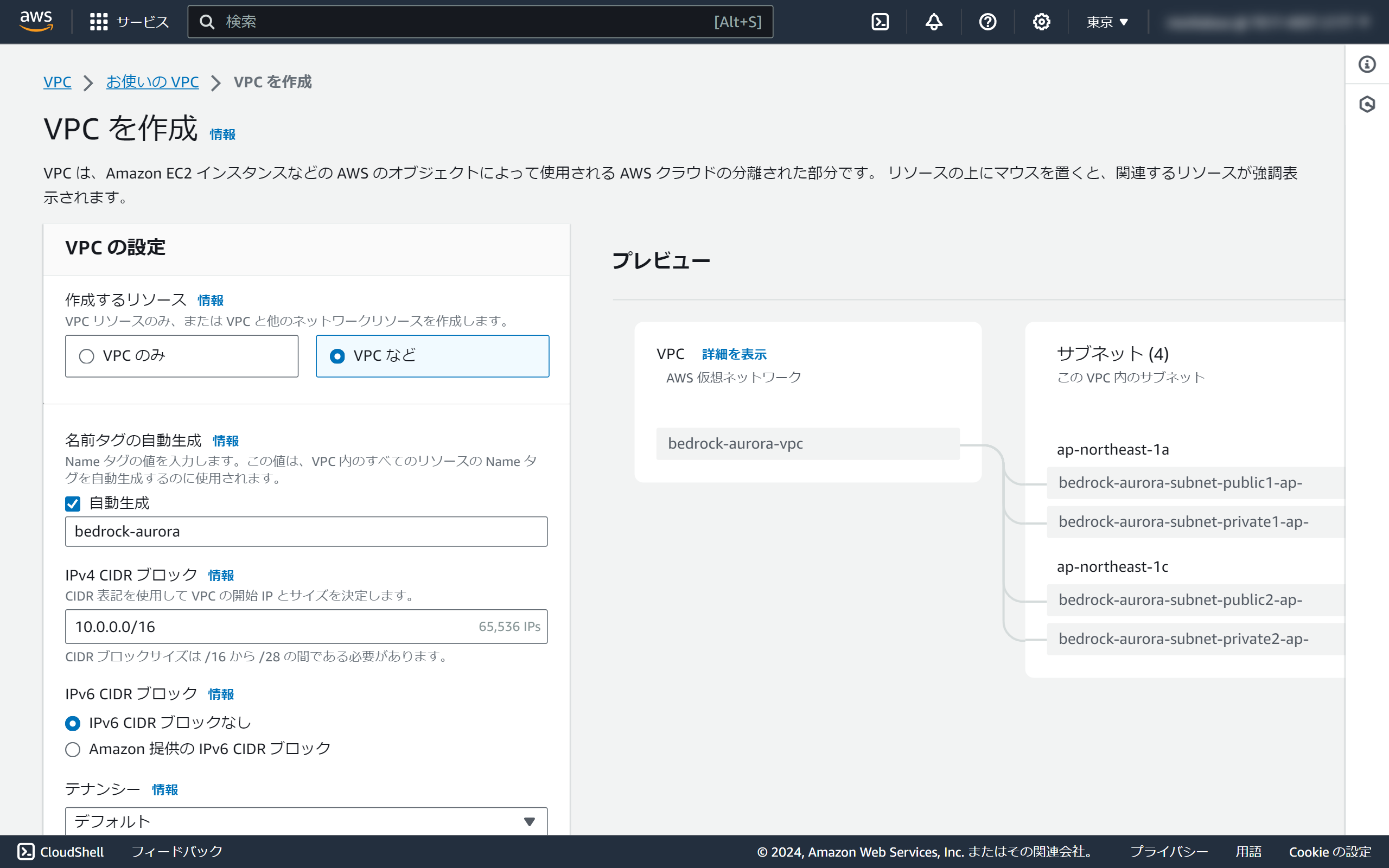
Task: Uncheck the 自動生成 checkbox
Action: pyautogui.click(x=73, y=503)
